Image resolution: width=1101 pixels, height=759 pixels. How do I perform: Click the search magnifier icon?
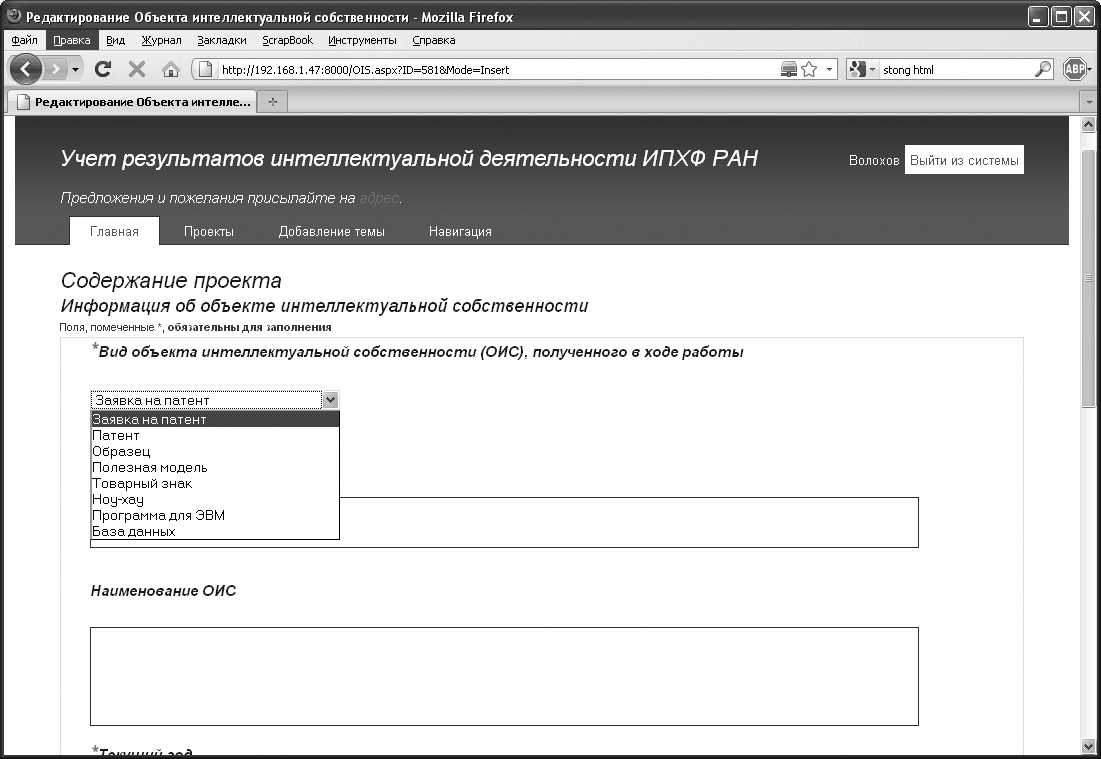(x=1043, y=69)
